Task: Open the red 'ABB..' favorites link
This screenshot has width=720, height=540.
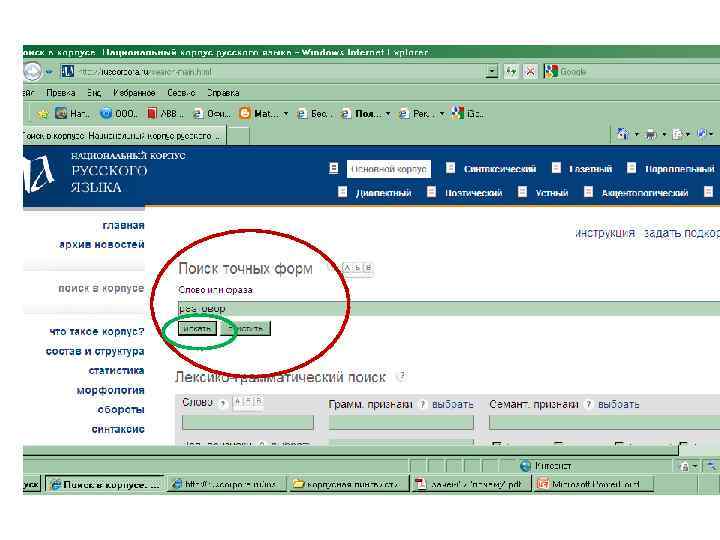Action: (165, 113)
